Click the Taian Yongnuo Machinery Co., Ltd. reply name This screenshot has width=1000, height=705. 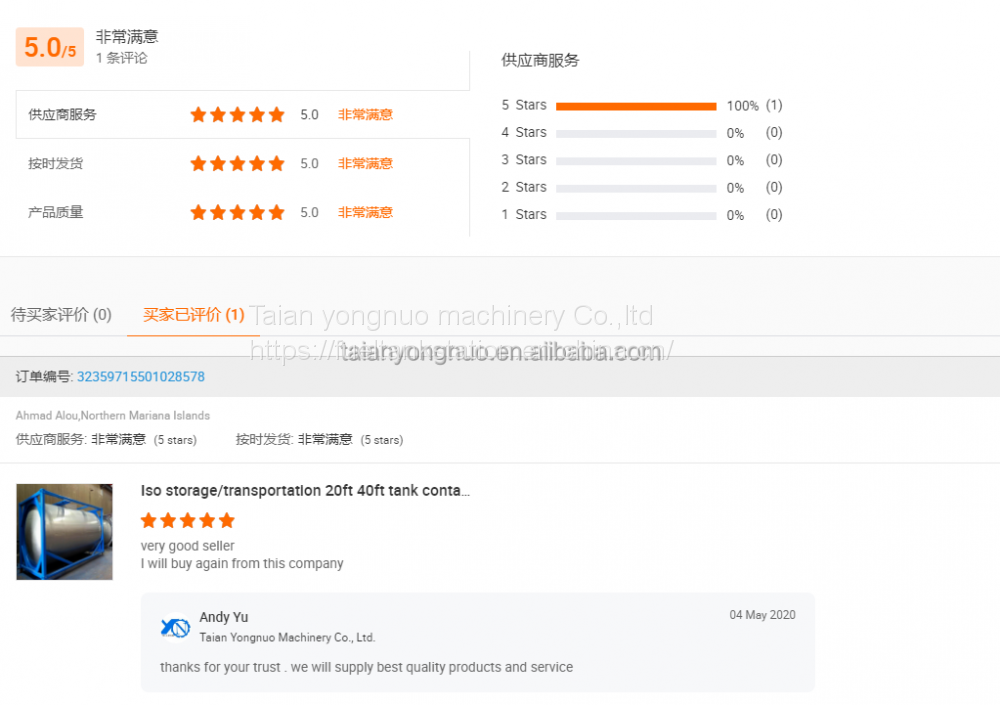tap(287, 638)
